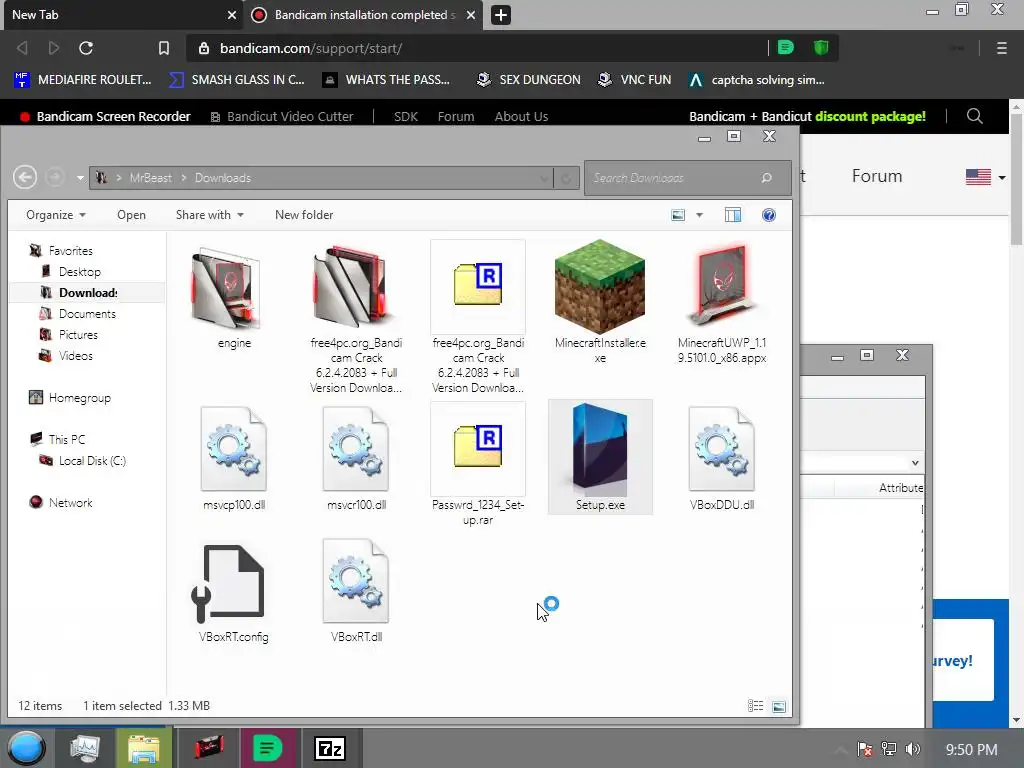Bookmark the current page icon
1024x768 pixels.
(x=164, y=48)
